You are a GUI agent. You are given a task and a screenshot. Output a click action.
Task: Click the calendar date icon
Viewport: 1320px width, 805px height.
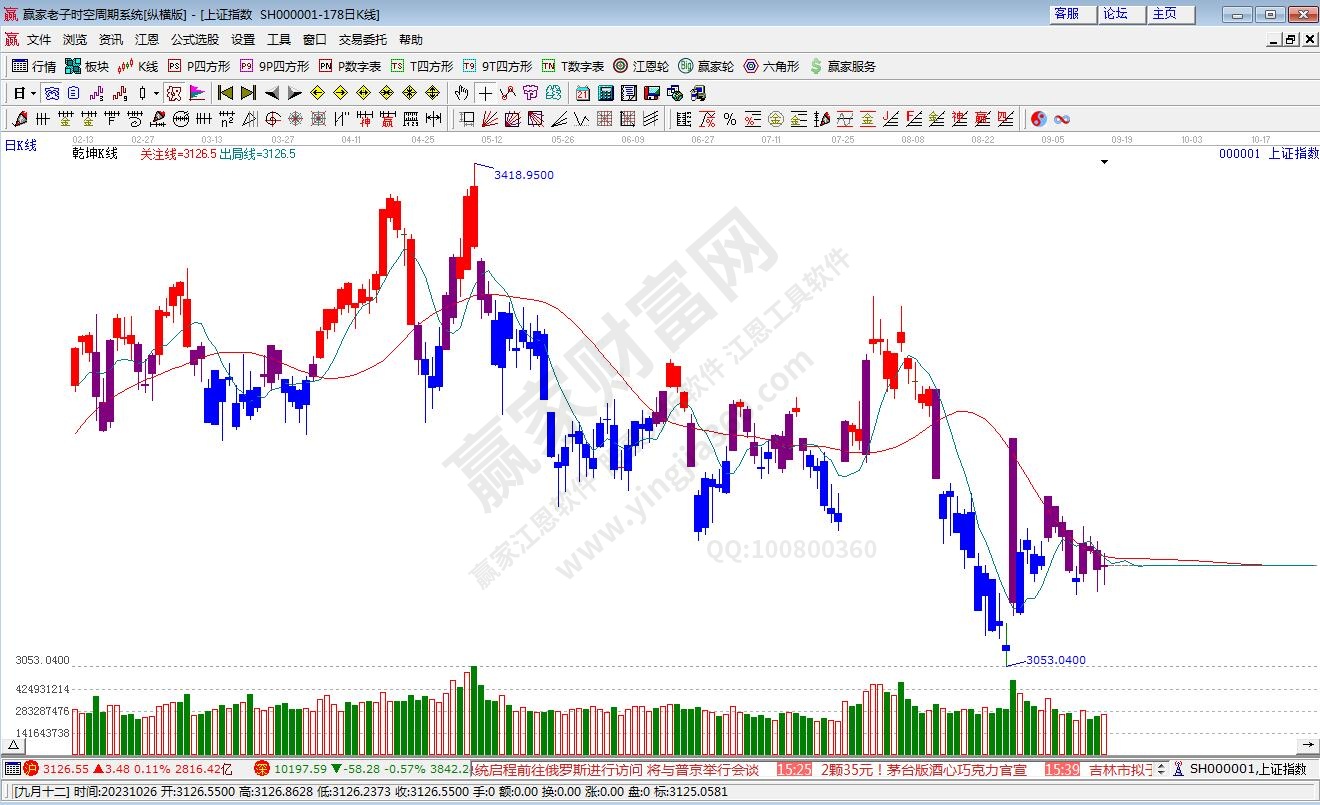[582, 93]
